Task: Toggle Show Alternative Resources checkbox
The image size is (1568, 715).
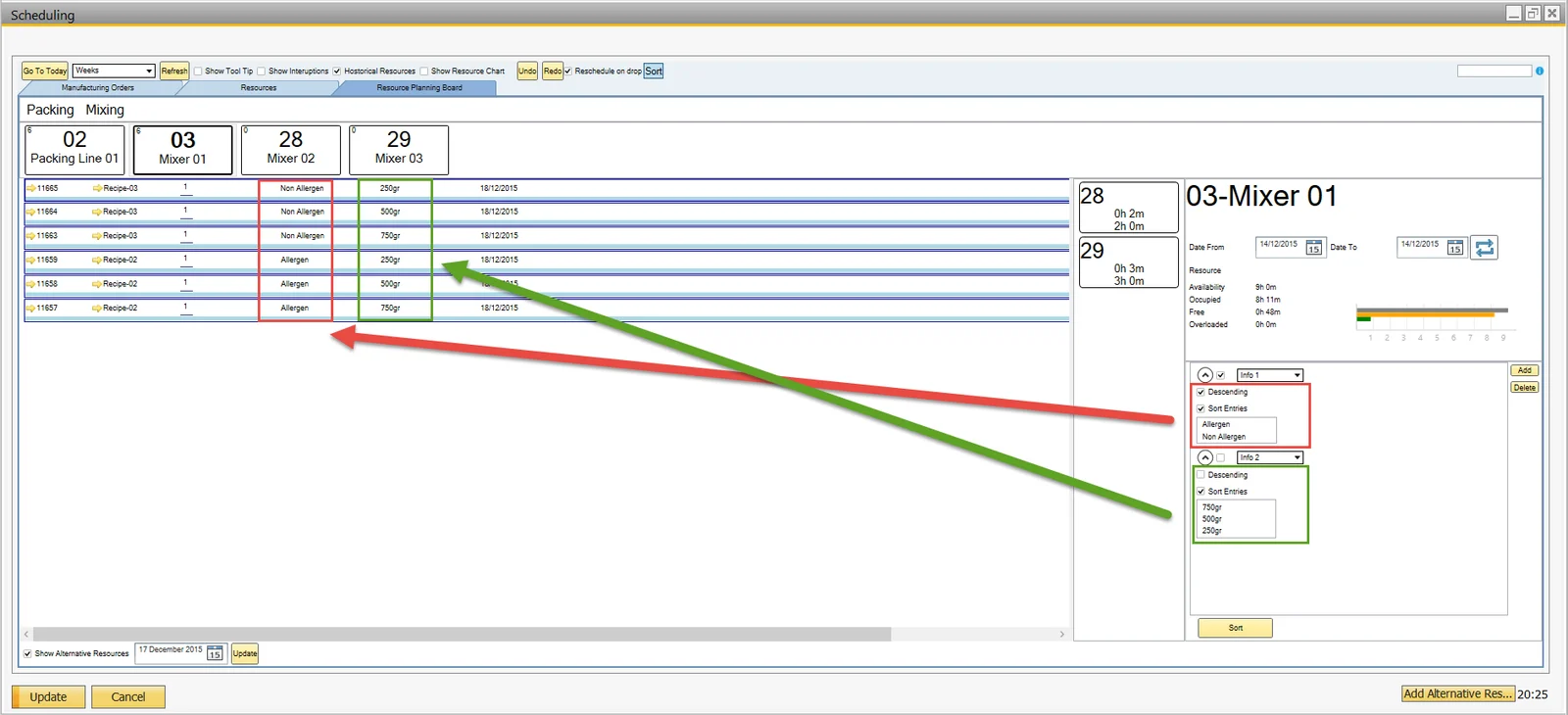Action: click(x=27, y=653)
